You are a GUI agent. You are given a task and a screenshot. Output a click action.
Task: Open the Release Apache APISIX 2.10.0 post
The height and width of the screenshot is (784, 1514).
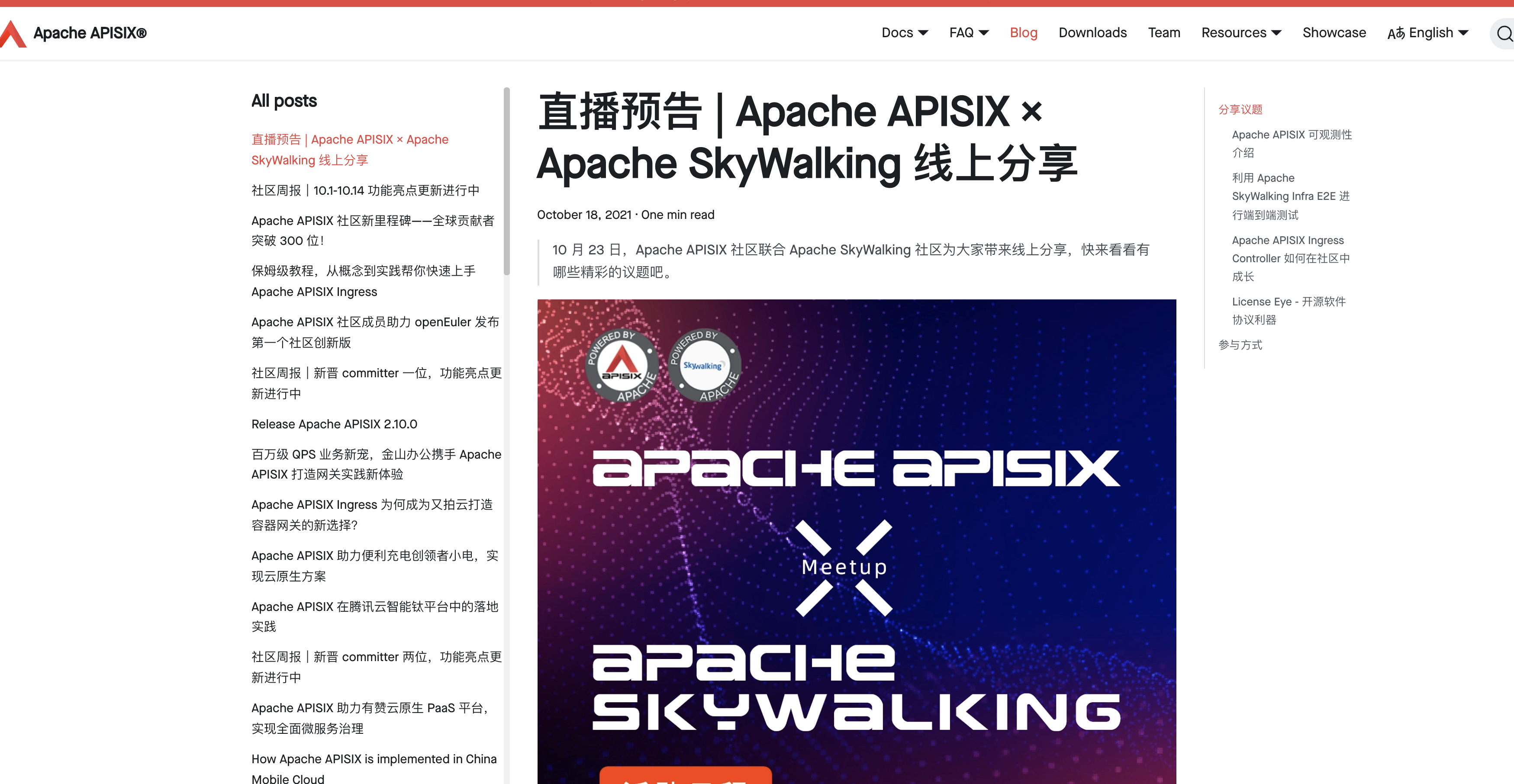[334, 424]
